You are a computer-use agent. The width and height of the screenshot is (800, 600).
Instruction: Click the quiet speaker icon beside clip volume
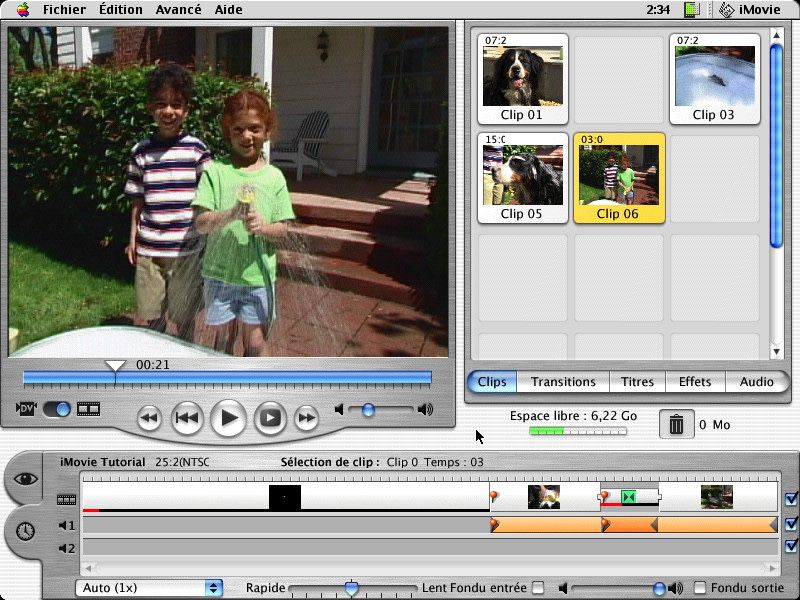coord(562,588)
